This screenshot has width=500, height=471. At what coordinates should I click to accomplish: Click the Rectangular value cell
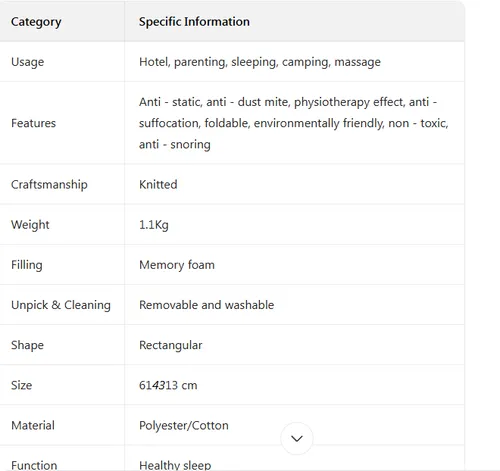click(171, 345)
